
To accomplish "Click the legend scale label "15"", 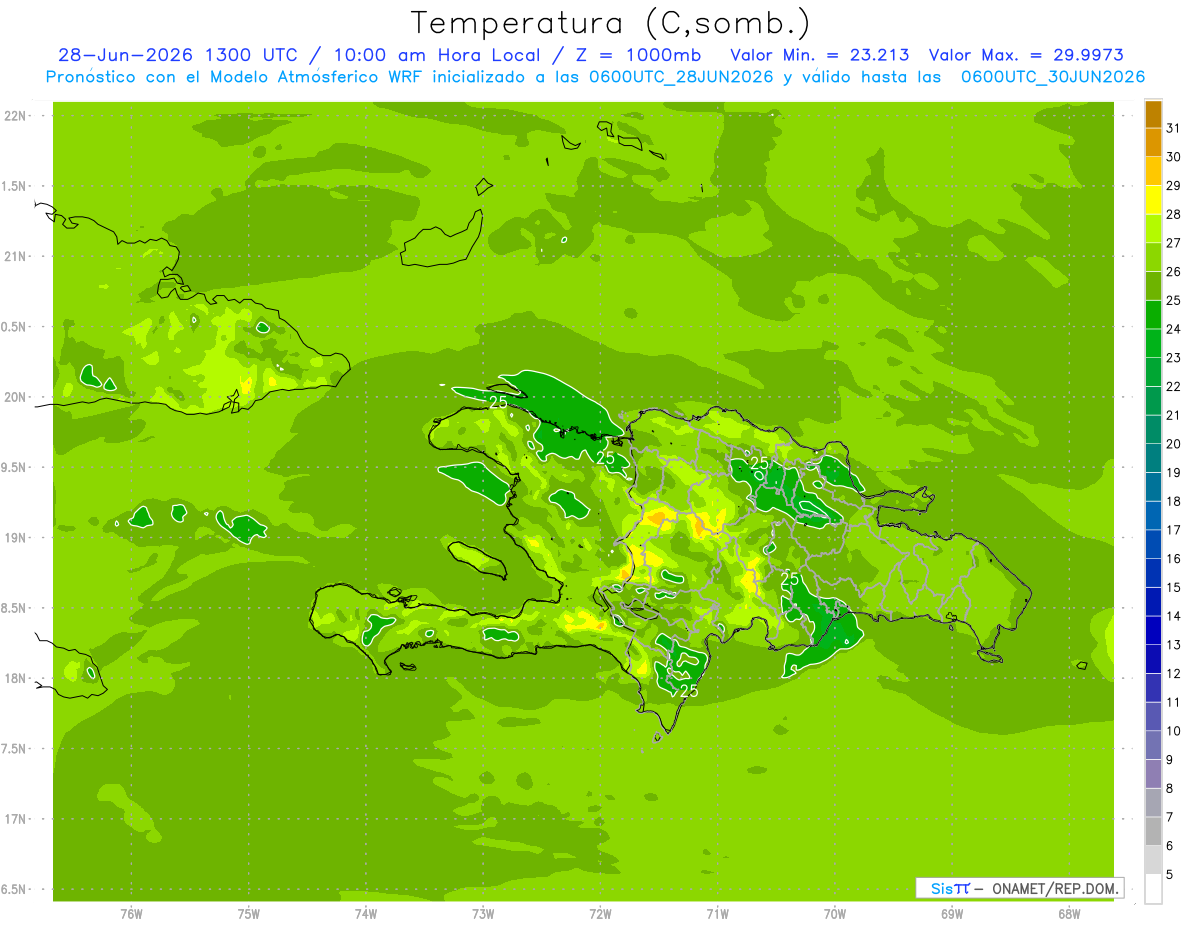I will 1174,587.
